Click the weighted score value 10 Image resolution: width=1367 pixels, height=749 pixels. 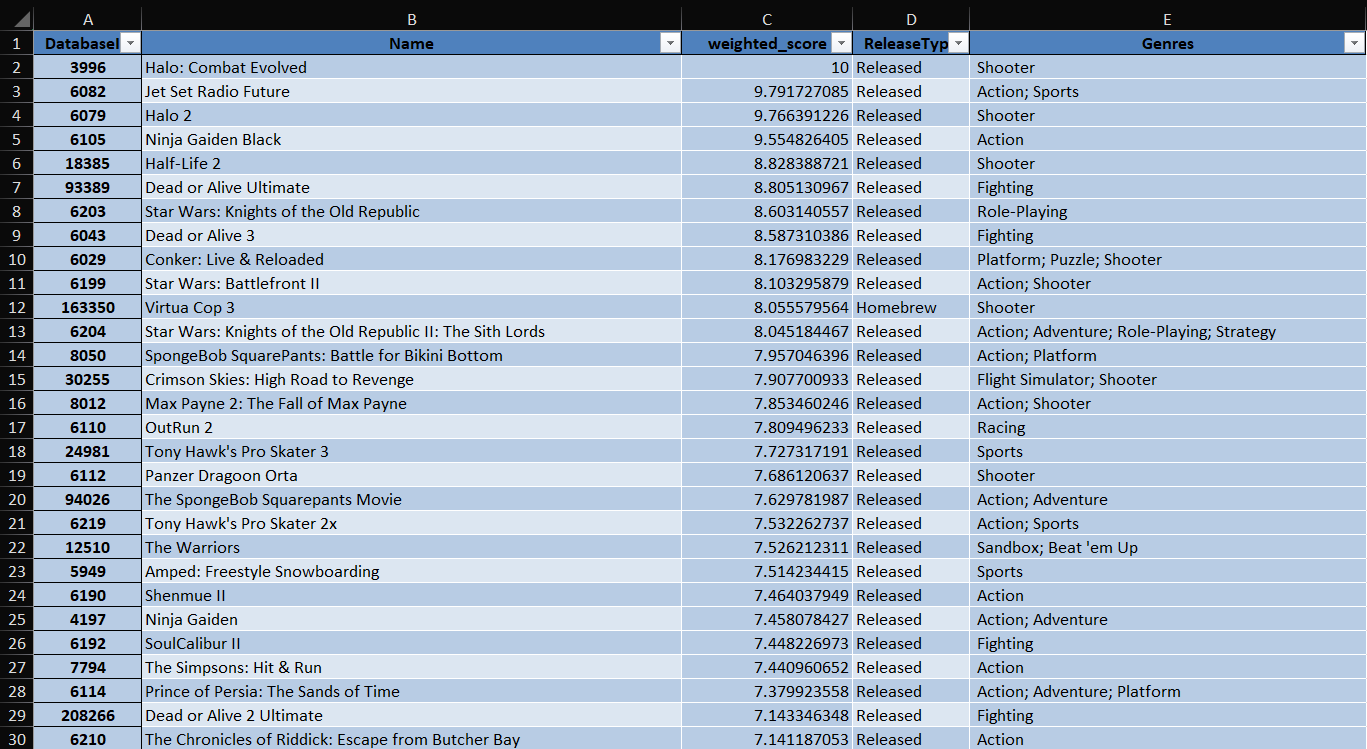[767, 67]
